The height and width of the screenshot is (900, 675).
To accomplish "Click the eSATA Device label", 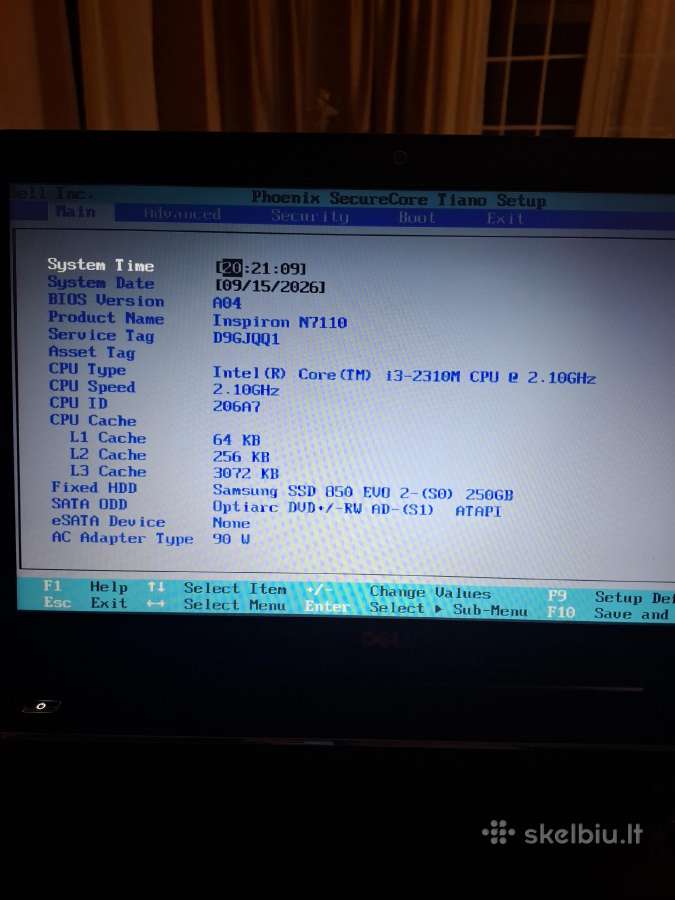I will pyautogui.click(x=108, y=521).
